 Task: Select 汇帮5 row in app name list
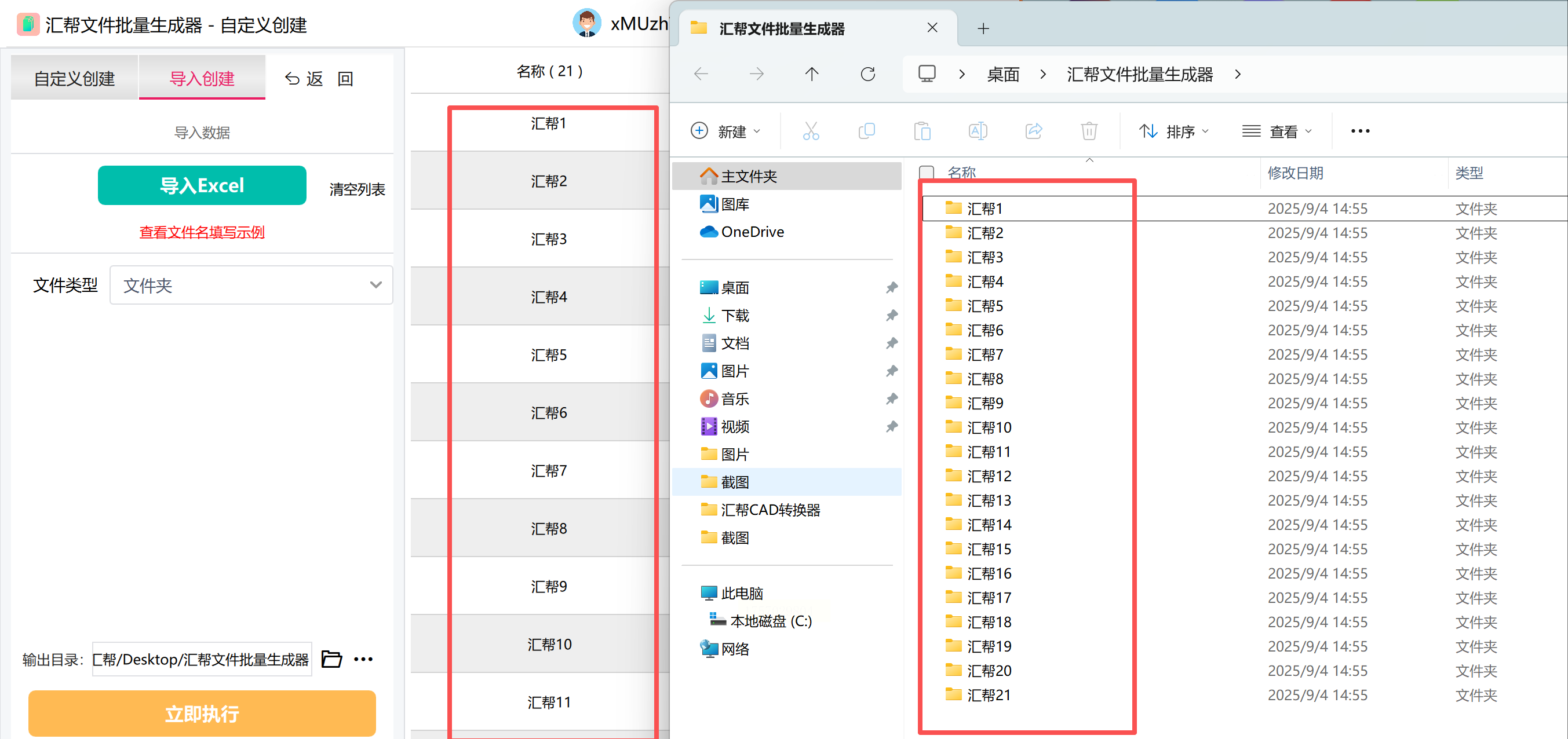click(x=541, y=354)
